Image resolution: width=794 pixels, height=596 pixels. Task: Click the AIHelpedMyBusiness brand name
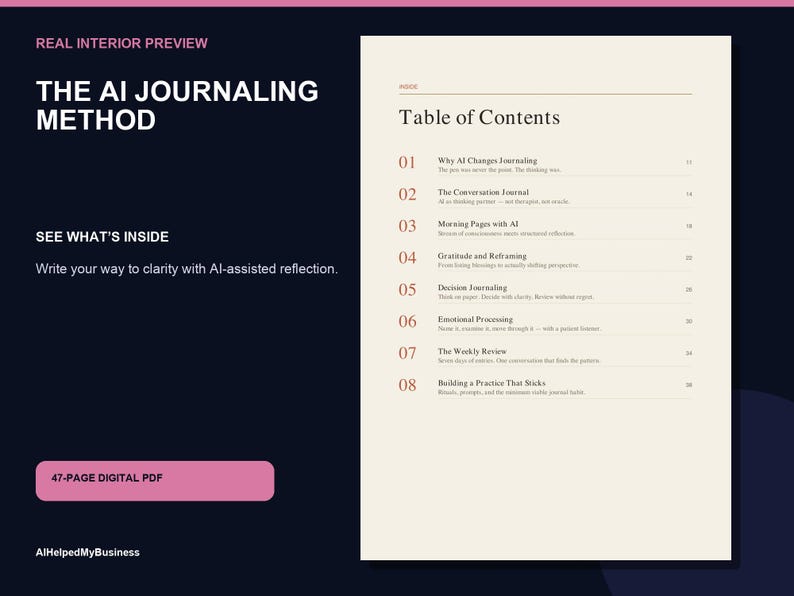pyautogui.click(x=88, y=552)
